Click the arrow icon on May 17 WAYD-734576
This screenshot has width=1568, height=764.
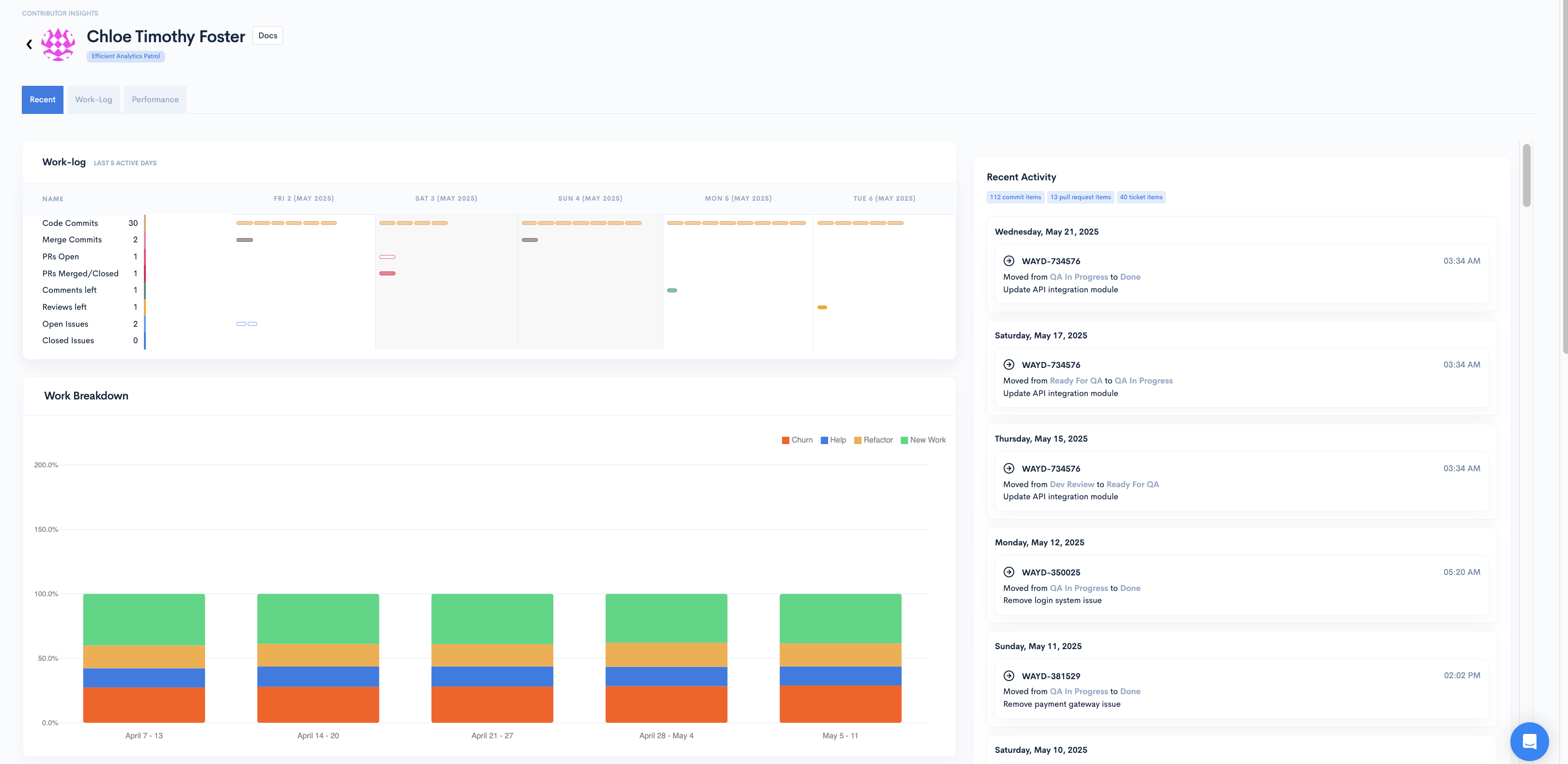click(x=1009, y=365)
